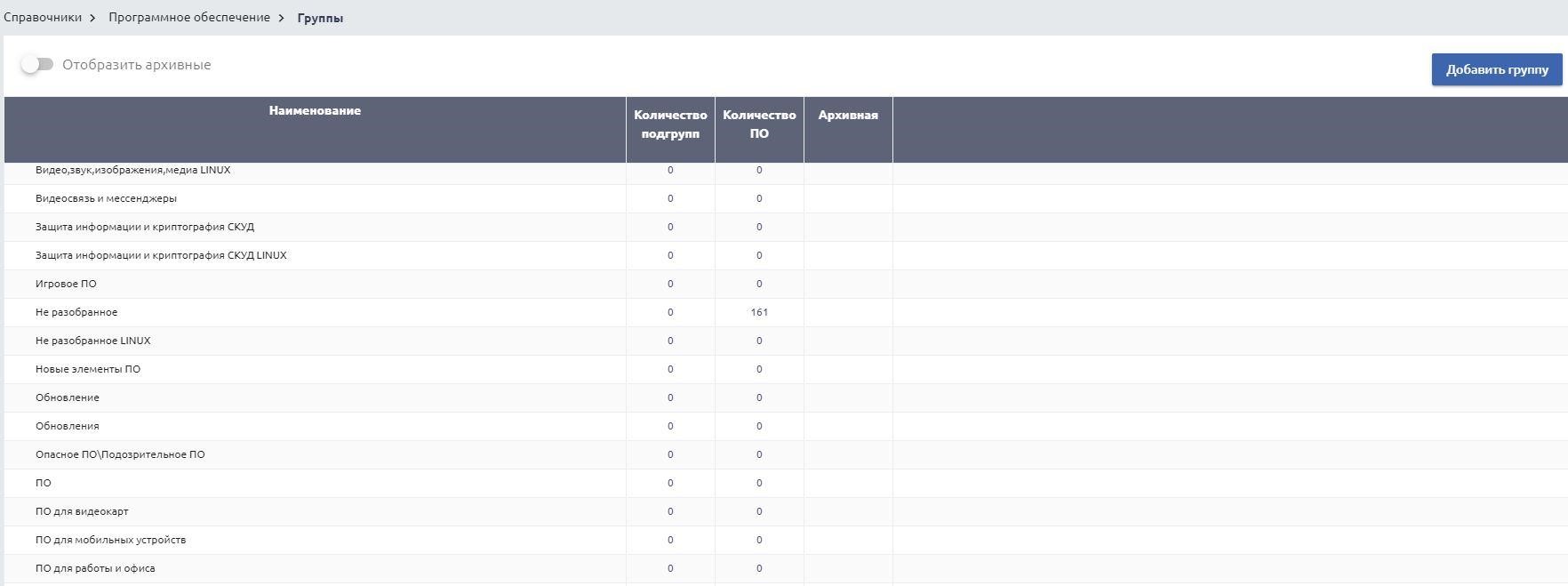Select the "Не разобранное" group row
The width and height of the screenshot is (1568, 586).
[x=76, y=312]
